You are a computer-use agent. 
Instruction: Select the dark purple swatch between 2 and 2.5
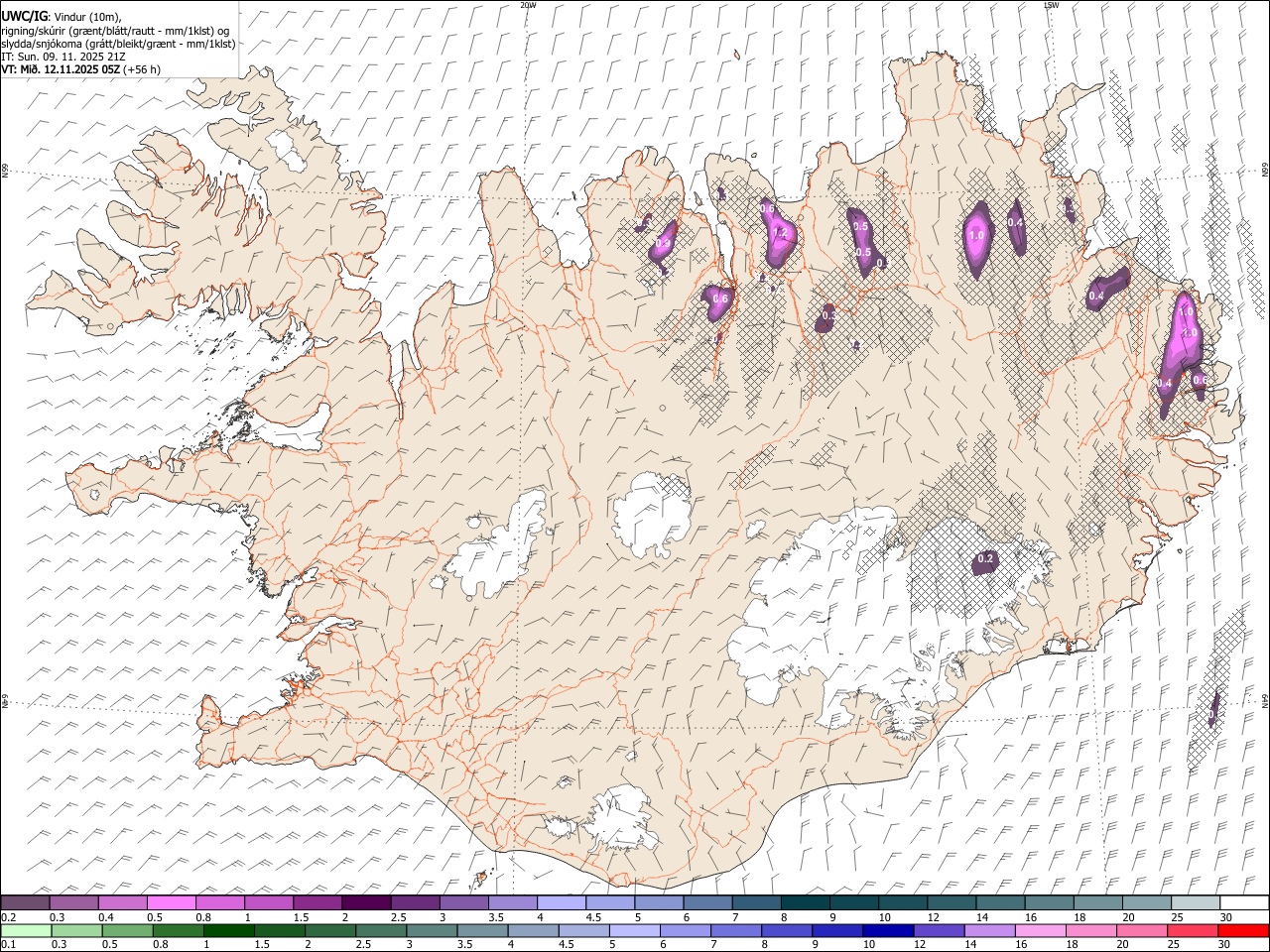pyautogui.click(x=366, y=902)
